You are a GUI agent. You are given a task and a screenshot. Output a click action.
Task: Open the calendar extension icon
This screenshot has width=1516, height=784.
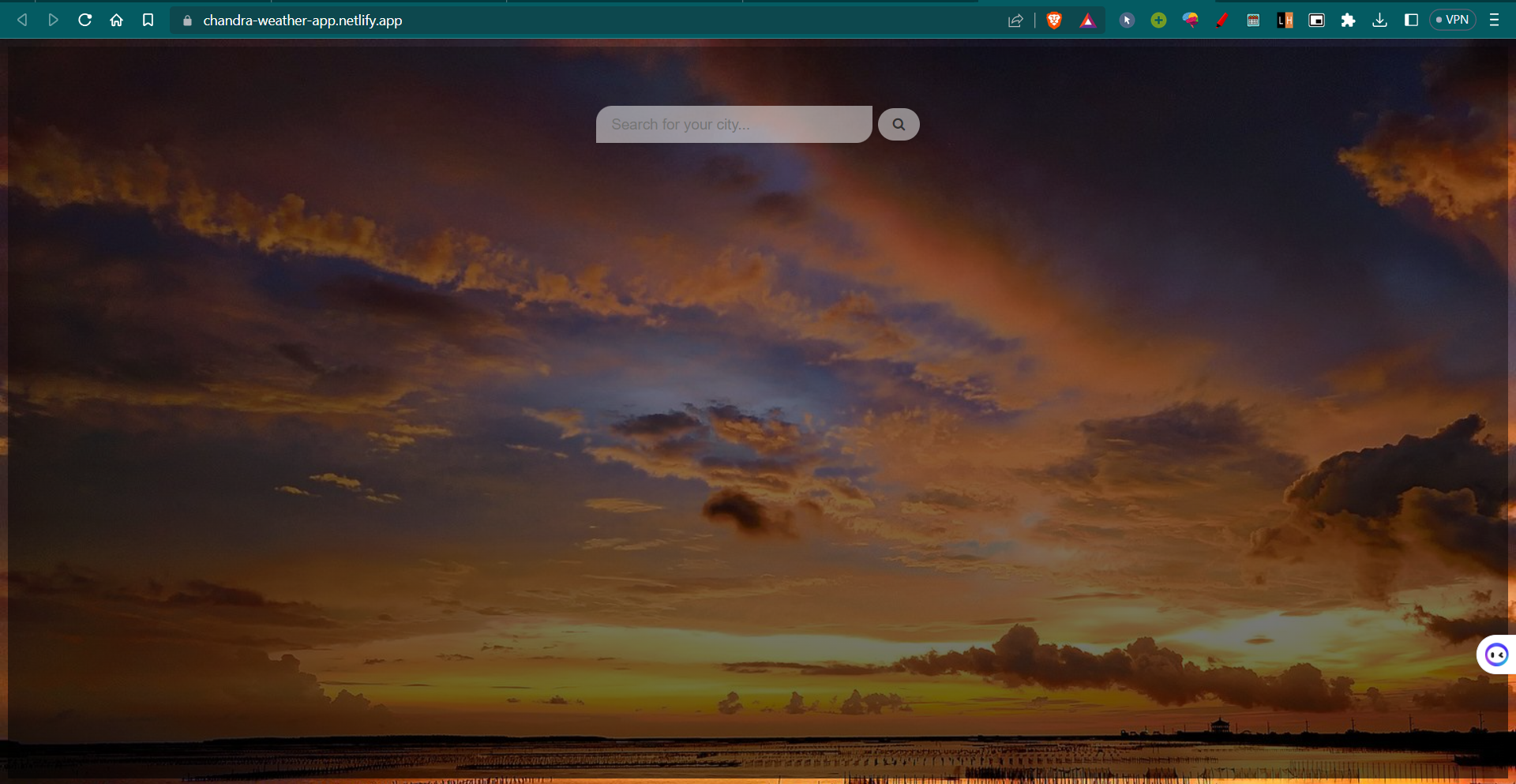click(x=1253, y=20)
